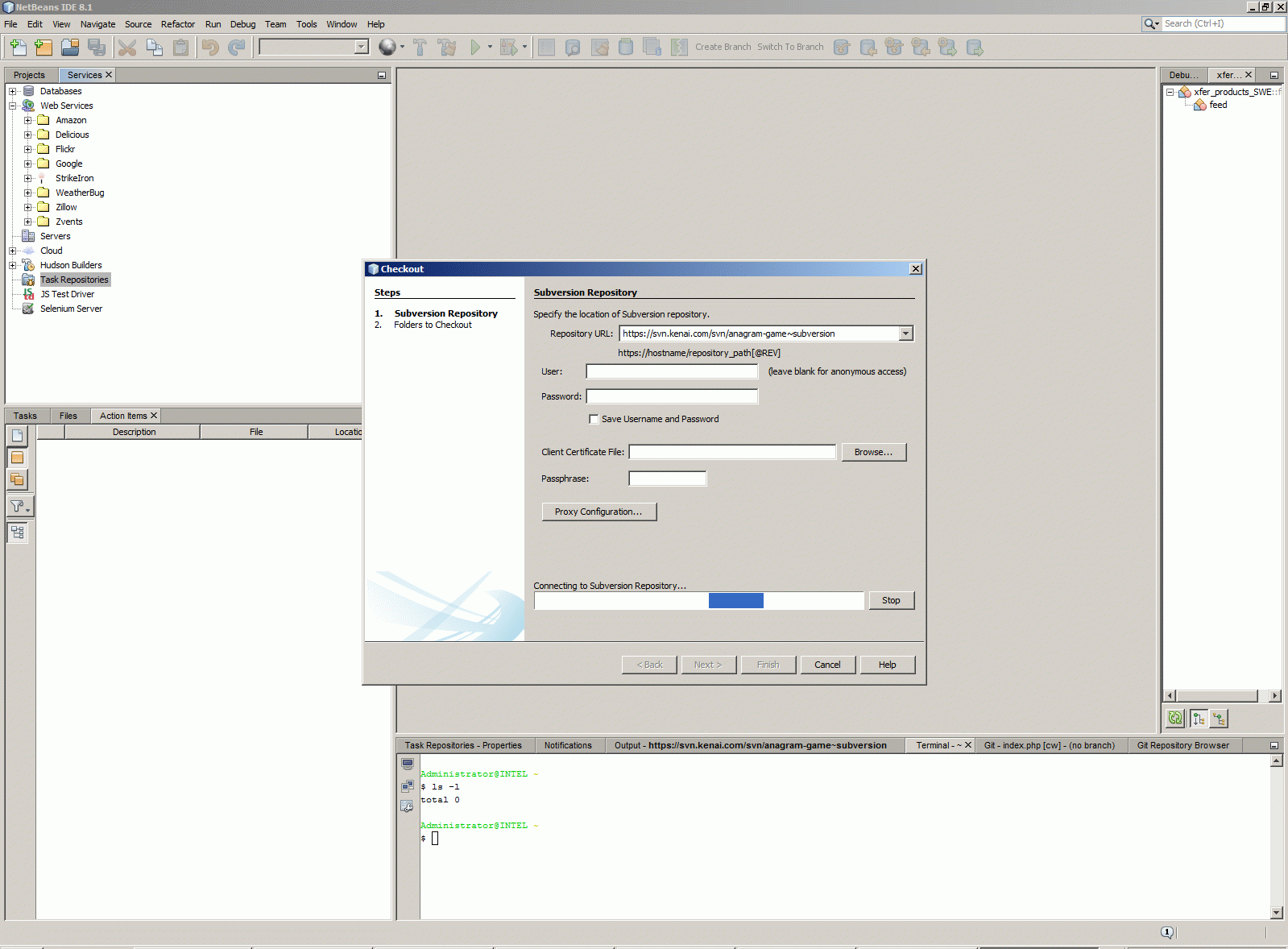
Task: Click the Password input field
Action: click(672, 396)
